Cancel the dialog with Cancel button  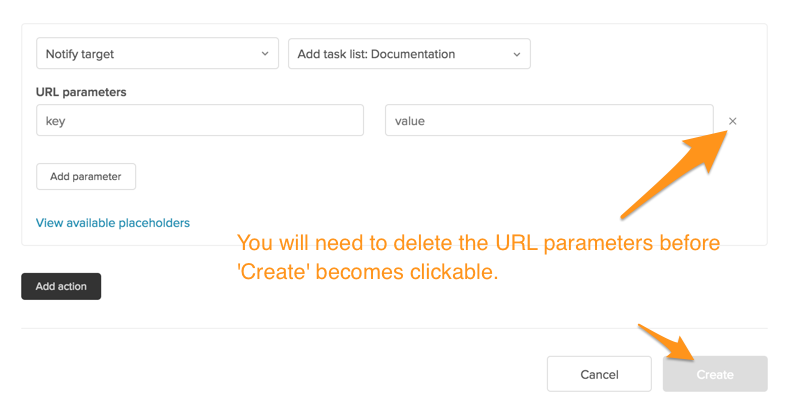599,374
